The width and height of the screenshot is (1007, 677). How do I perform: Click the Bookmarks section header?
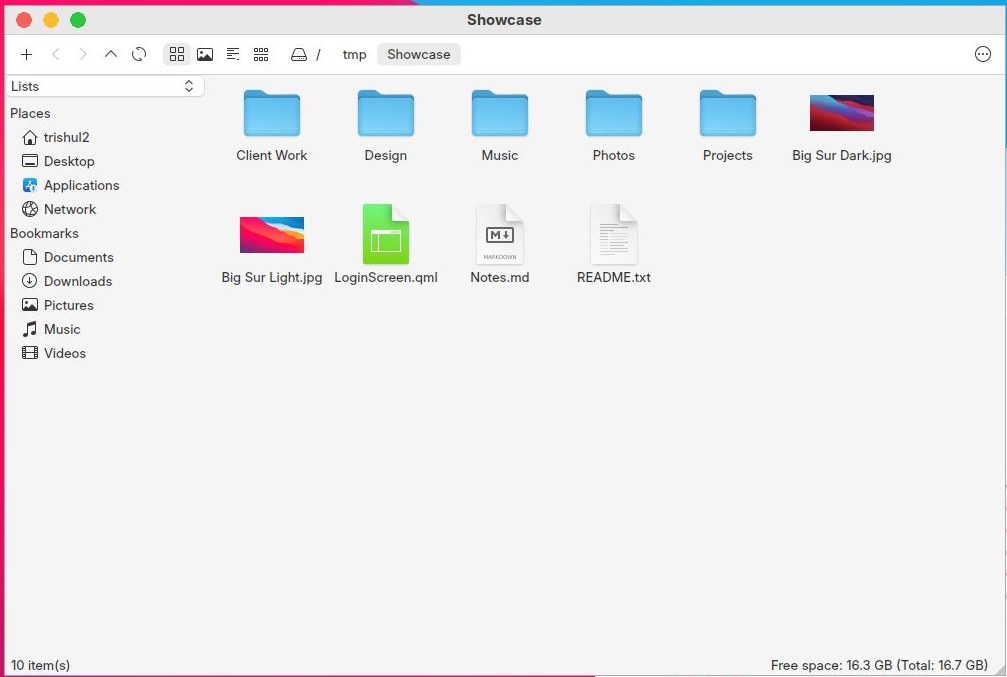coord(44,234)
